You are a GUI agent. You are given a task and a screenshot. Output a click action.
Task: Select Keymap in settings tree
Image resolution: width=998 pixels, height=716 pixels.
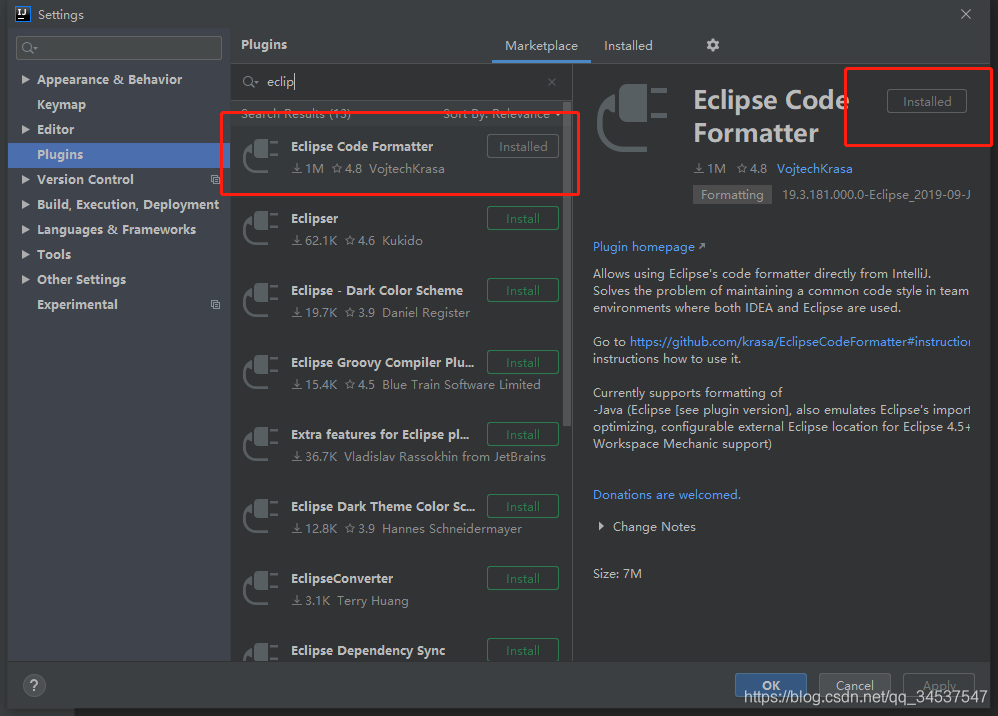(61, 104)
